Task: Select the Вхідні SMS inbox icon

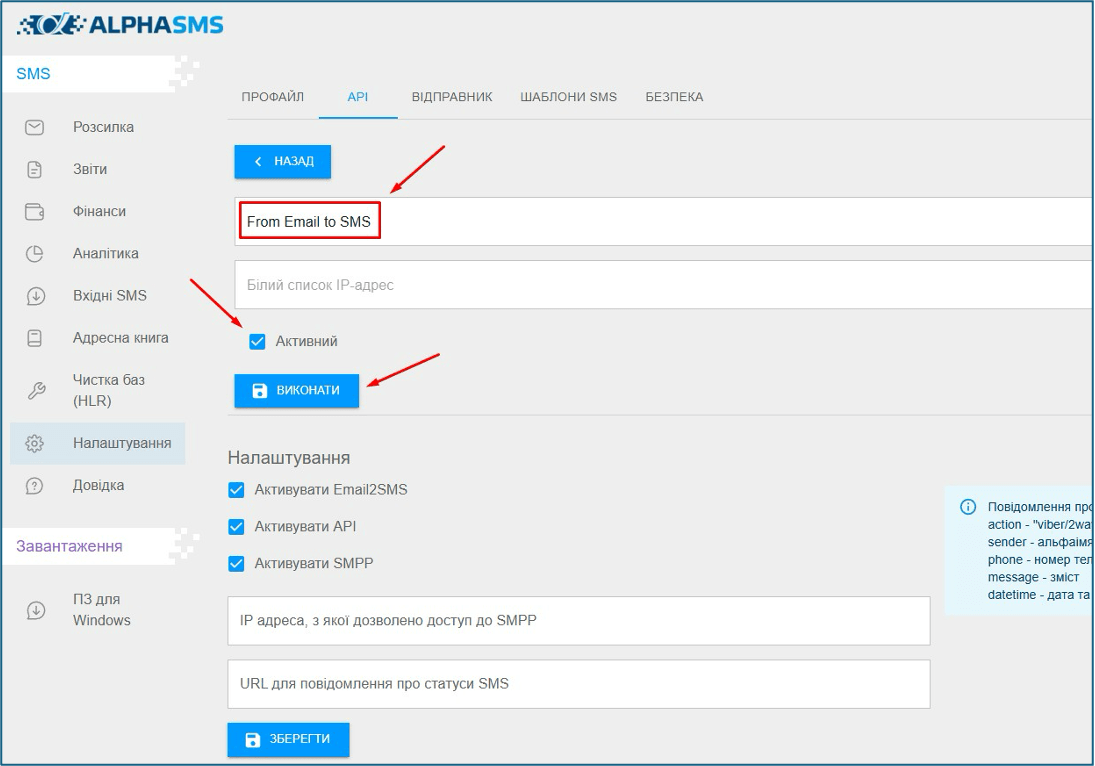Action: click(34, 295)
